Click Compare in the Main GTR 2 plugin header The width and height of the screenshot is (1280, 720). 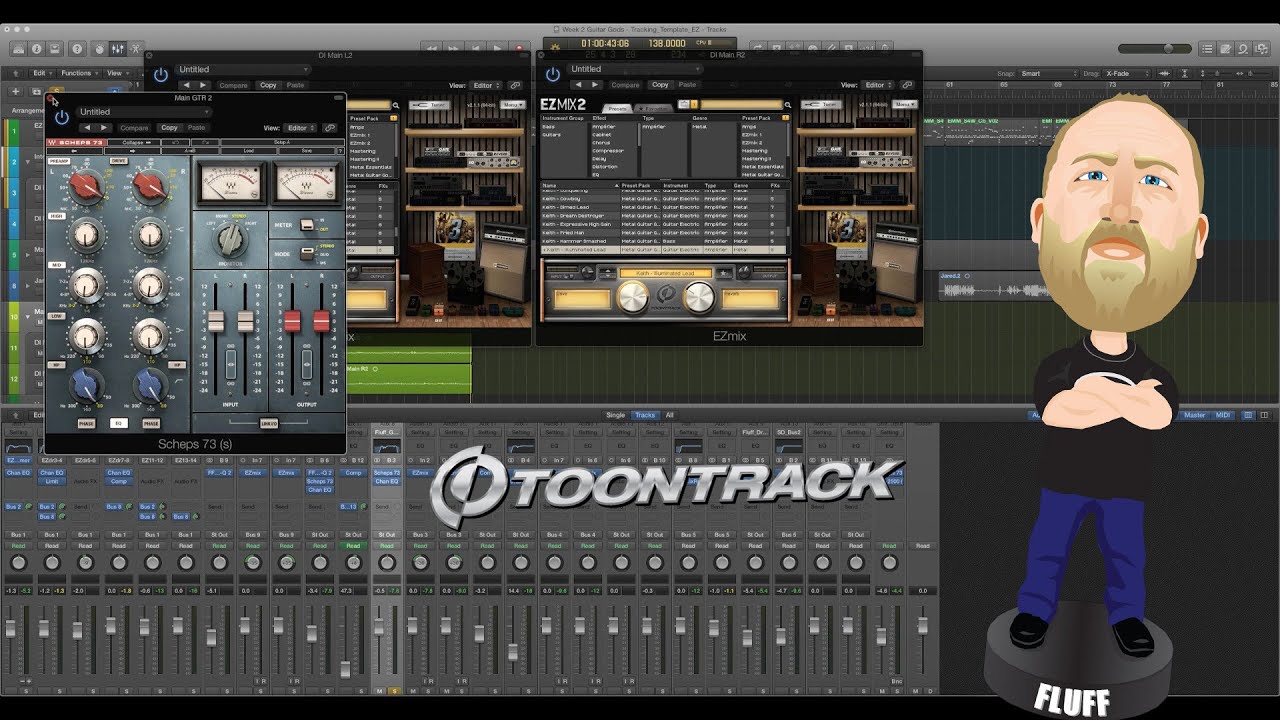[x=134, y=128]
